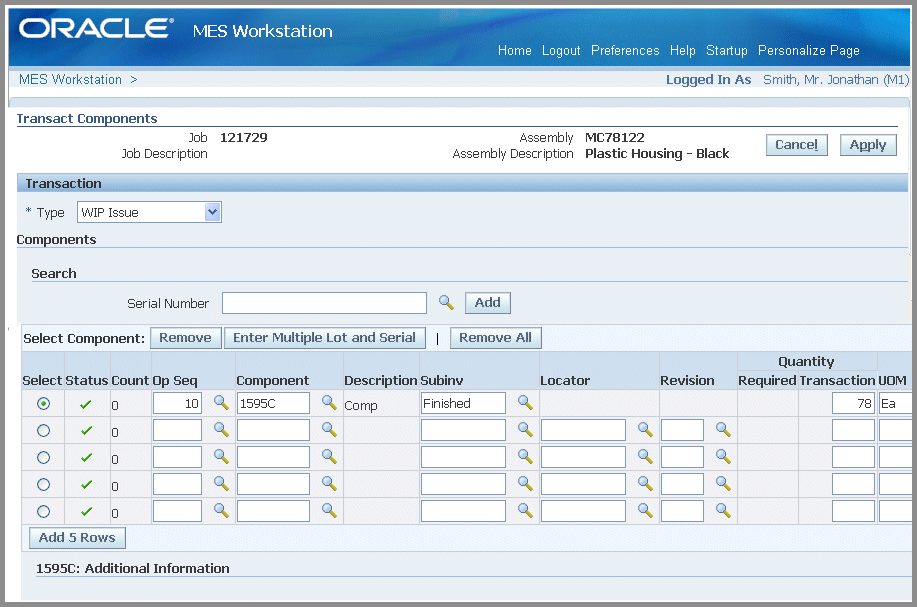917x607 pixels.
Task: Open Revision lookup in second row
Action: [x=723, y=429]
